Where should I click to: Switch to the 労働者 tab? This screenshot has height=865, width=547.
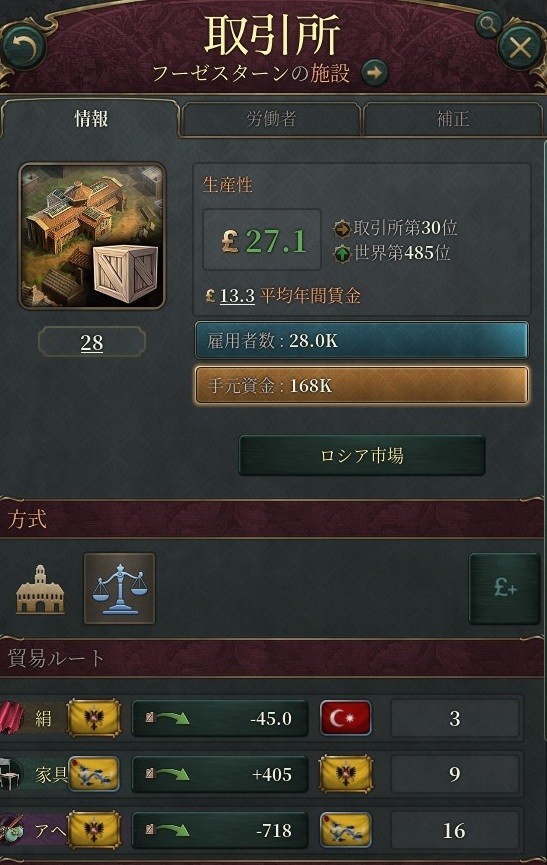[271, 119]
